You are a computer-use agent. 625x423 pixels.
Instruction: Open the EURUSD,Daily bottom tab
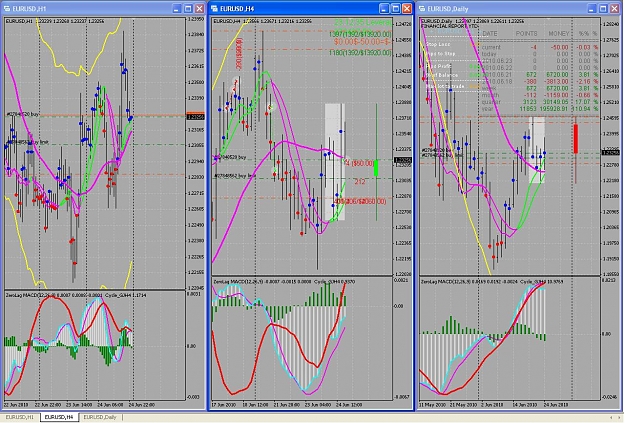click(x=100, y=417)
